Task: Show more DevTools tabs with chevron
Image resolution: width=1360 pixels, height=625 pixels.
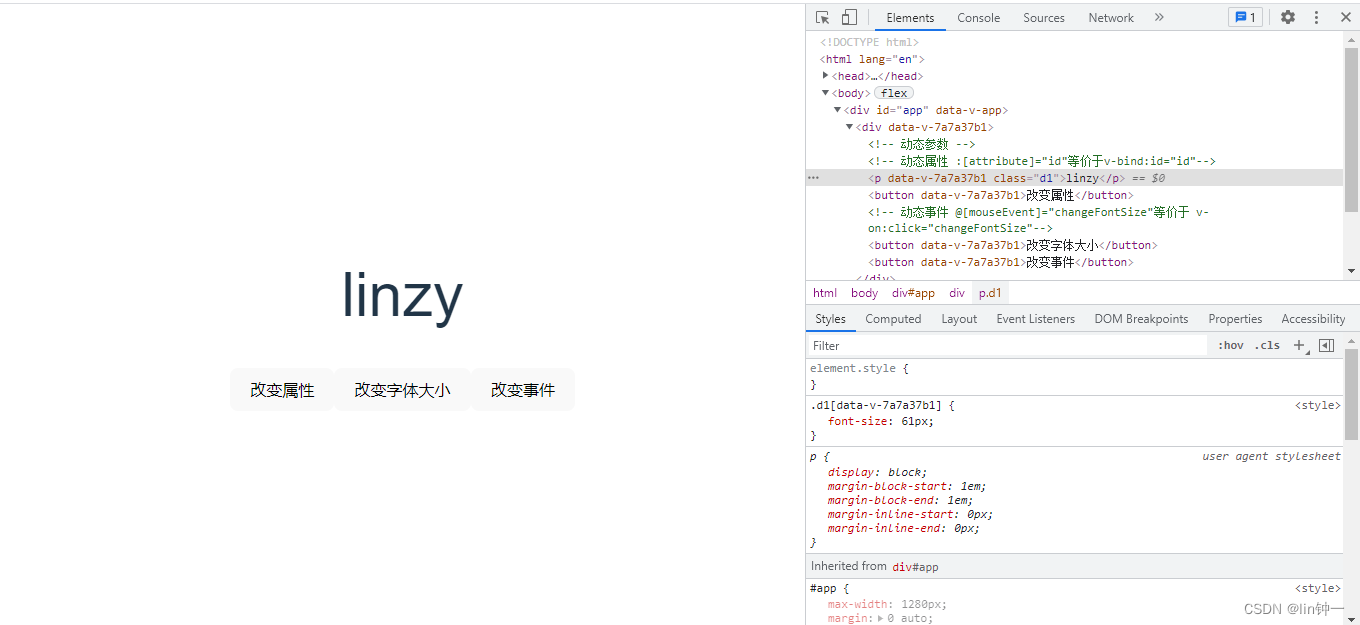Action: pyautogui.click(x=1159, y=18)
